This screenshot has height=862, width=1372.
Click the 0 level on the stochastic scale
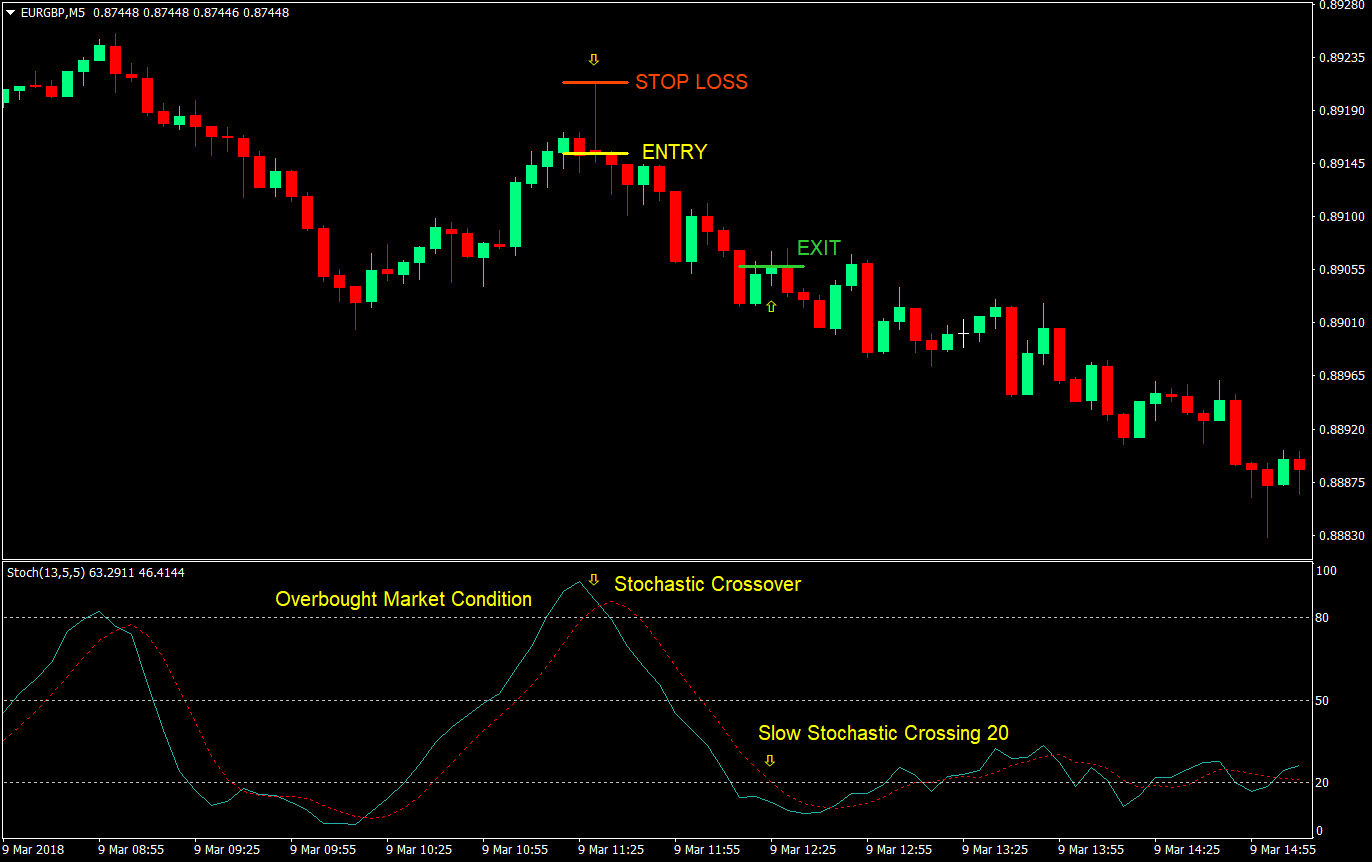click(x=1321, y=830)
